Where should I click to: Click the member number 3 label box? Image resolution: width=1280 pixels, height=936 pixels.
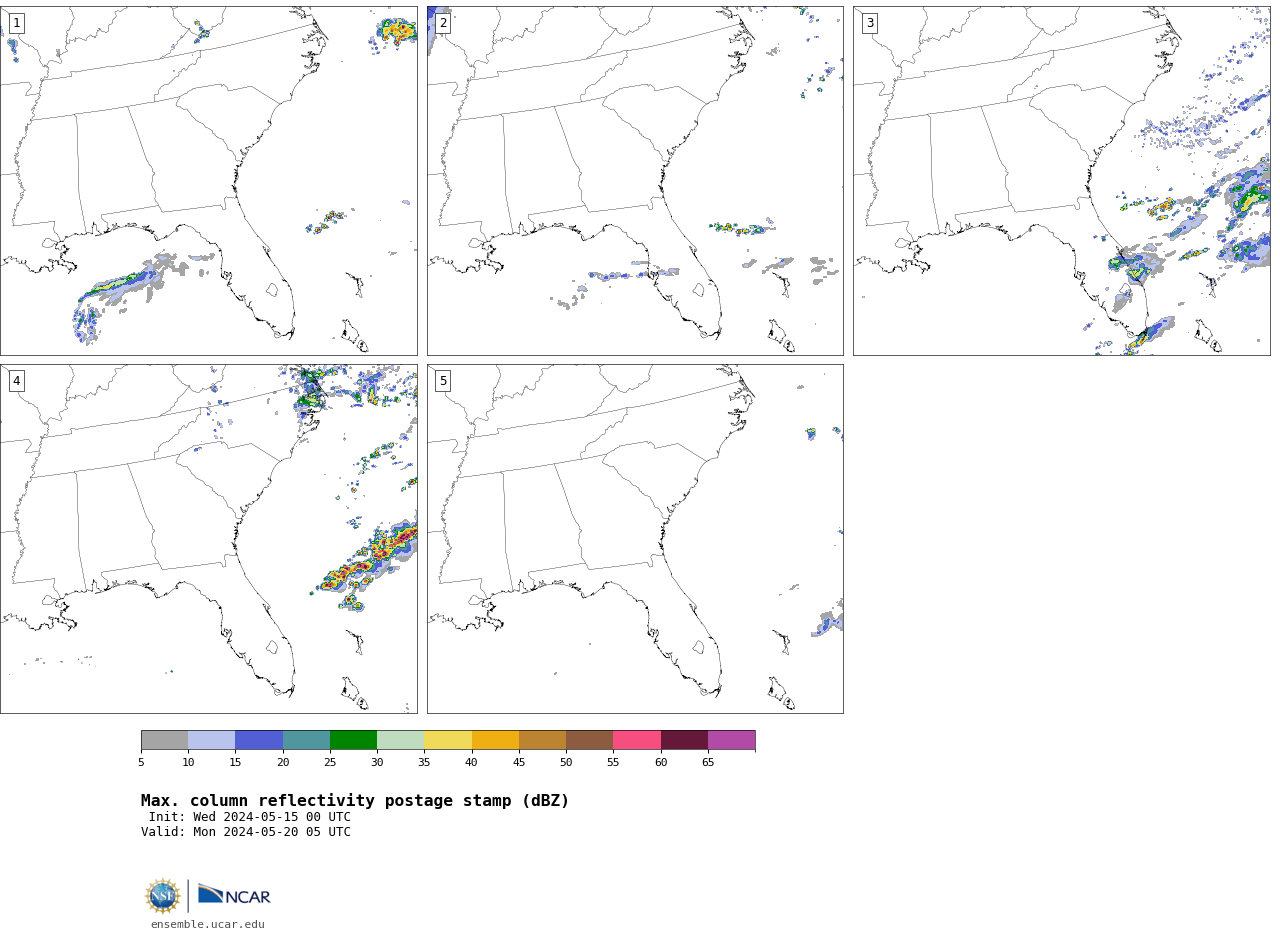tap(869, 23)
